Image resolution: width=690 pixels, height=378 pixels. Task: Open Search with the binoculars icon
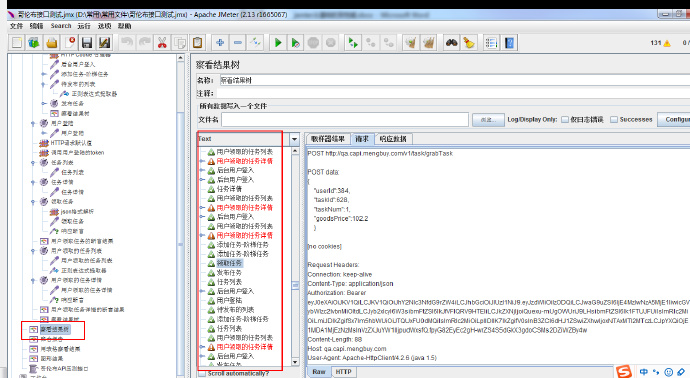coord(451,43)
